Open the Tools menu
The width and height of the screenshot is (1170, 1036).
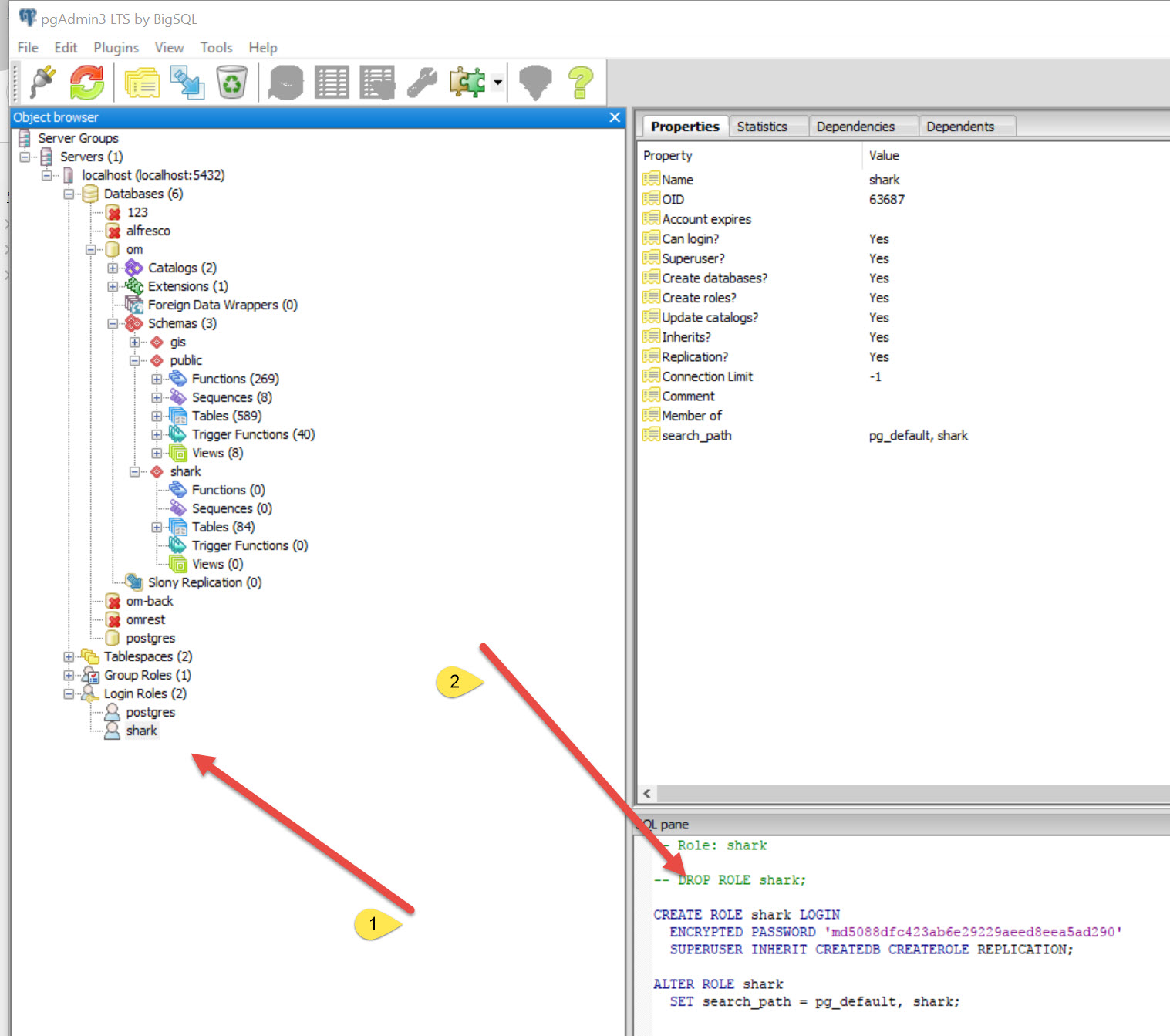click(x=216, y=48)
